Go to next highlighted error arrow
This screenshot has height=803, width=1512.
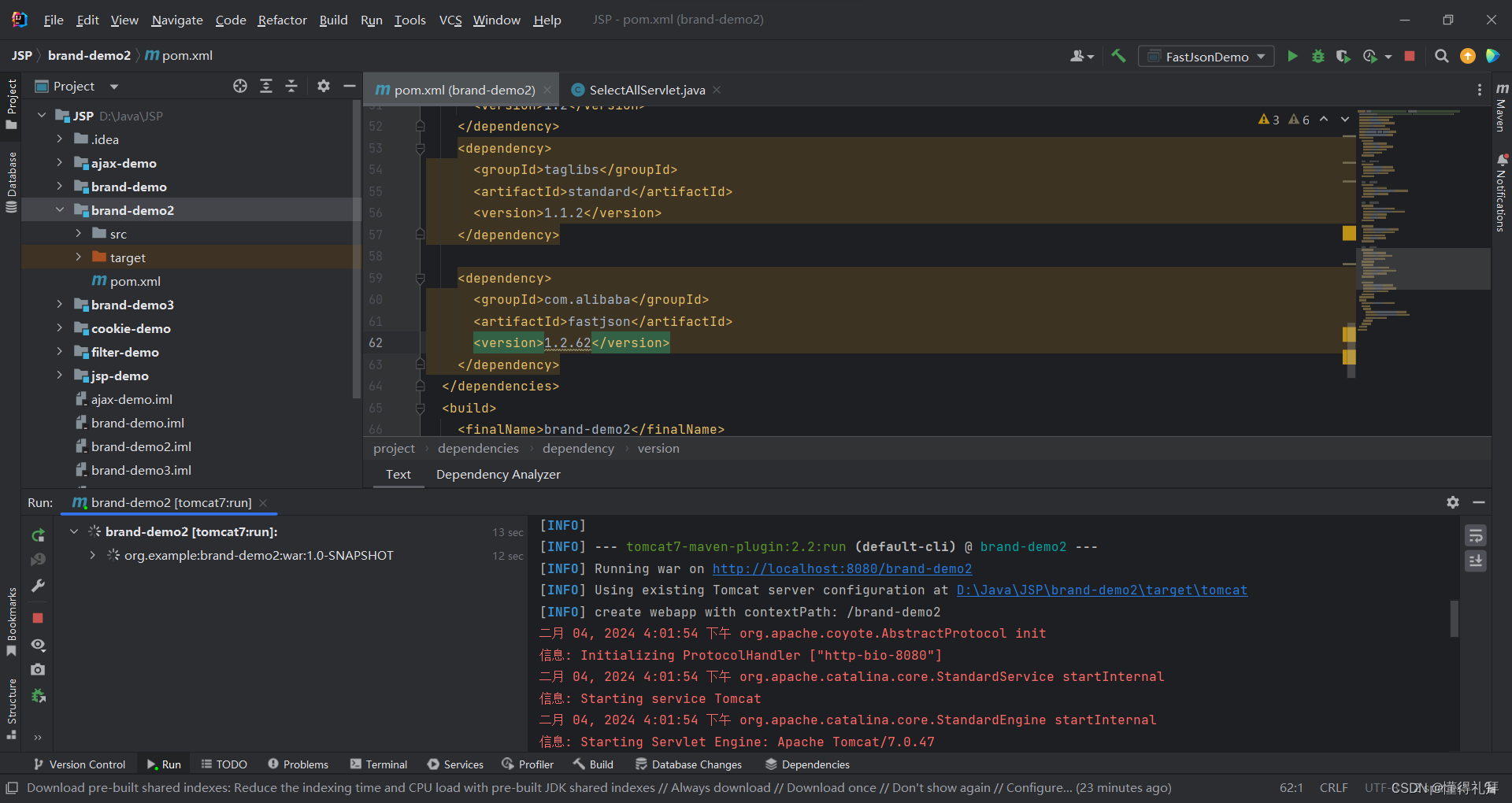[1345, 119]
